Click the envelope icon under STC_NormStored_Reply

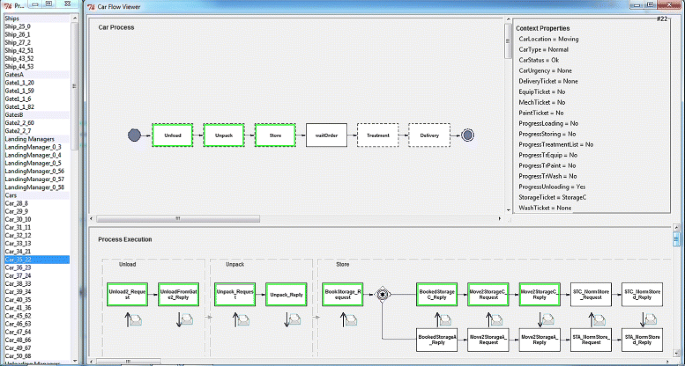coord(651,320)
